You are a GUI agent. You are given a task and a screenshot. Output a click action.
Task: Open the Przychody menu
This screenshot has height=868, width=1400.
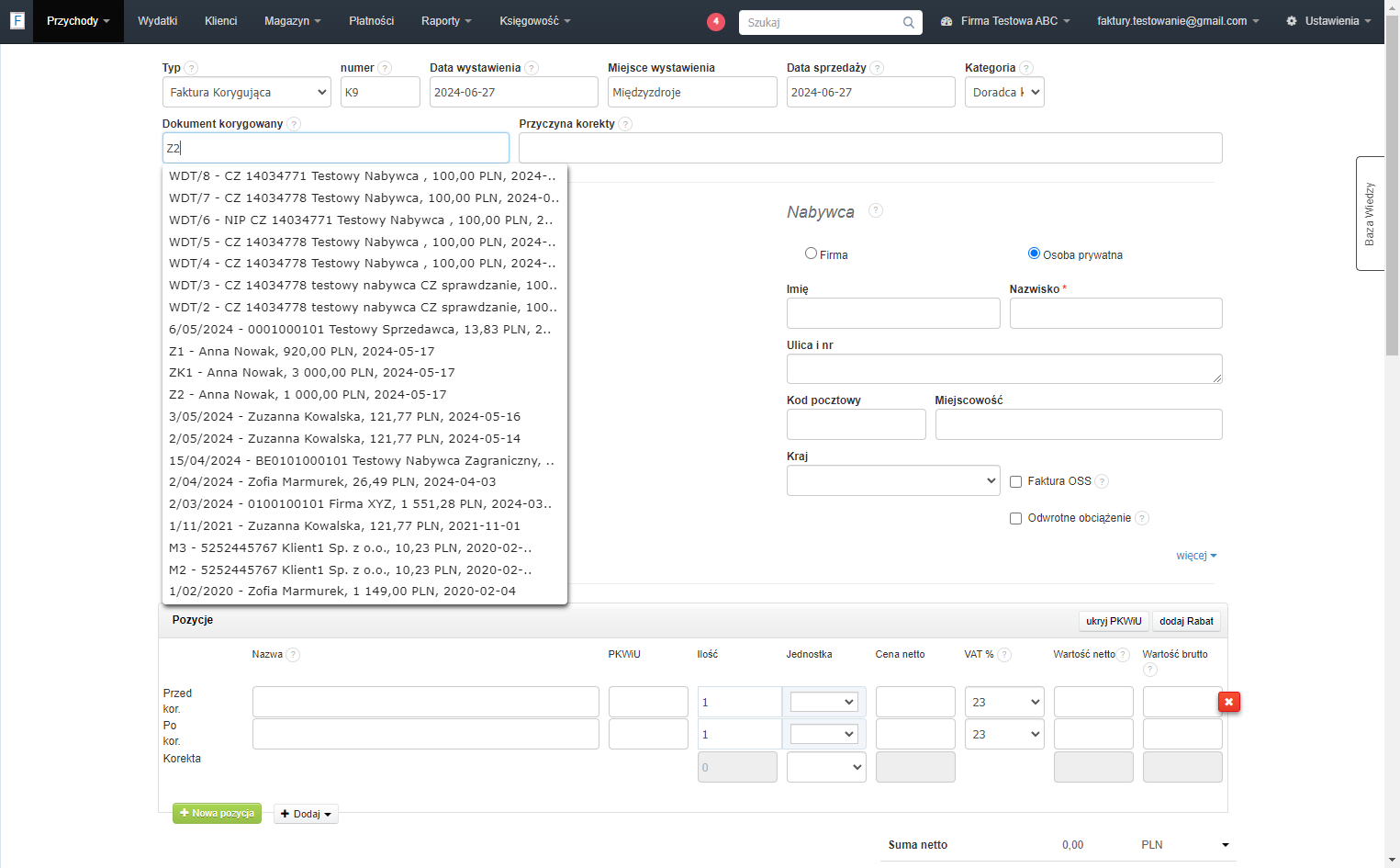[x=78, y=21]
